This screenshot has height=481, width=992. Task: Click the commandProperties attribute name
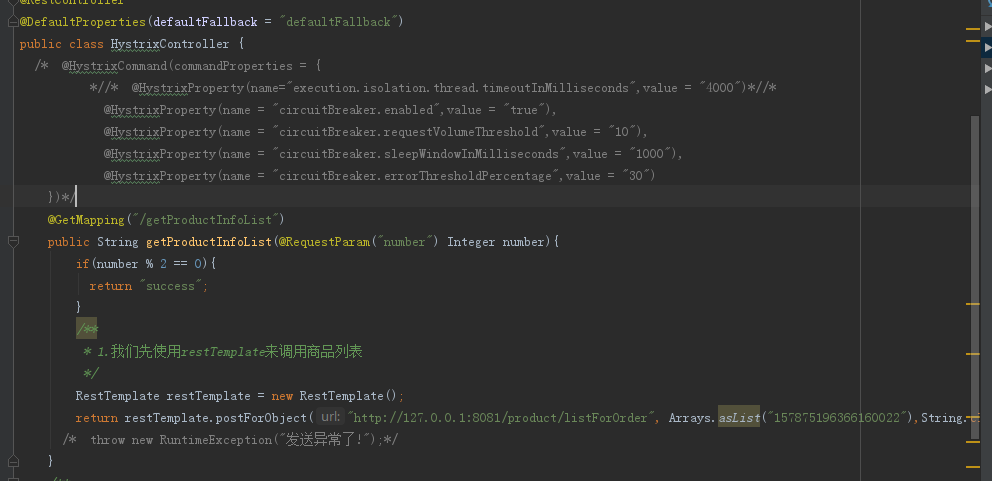[233, 66]
